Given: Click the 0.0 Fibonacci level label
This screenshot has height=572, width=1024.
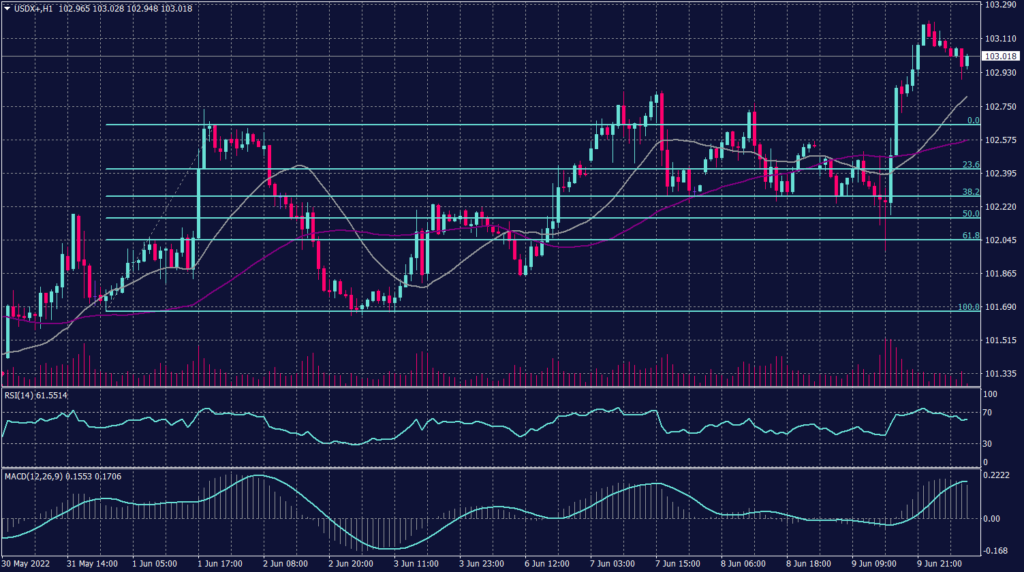Looking at the screenshot, I should (x=973, y=121).
